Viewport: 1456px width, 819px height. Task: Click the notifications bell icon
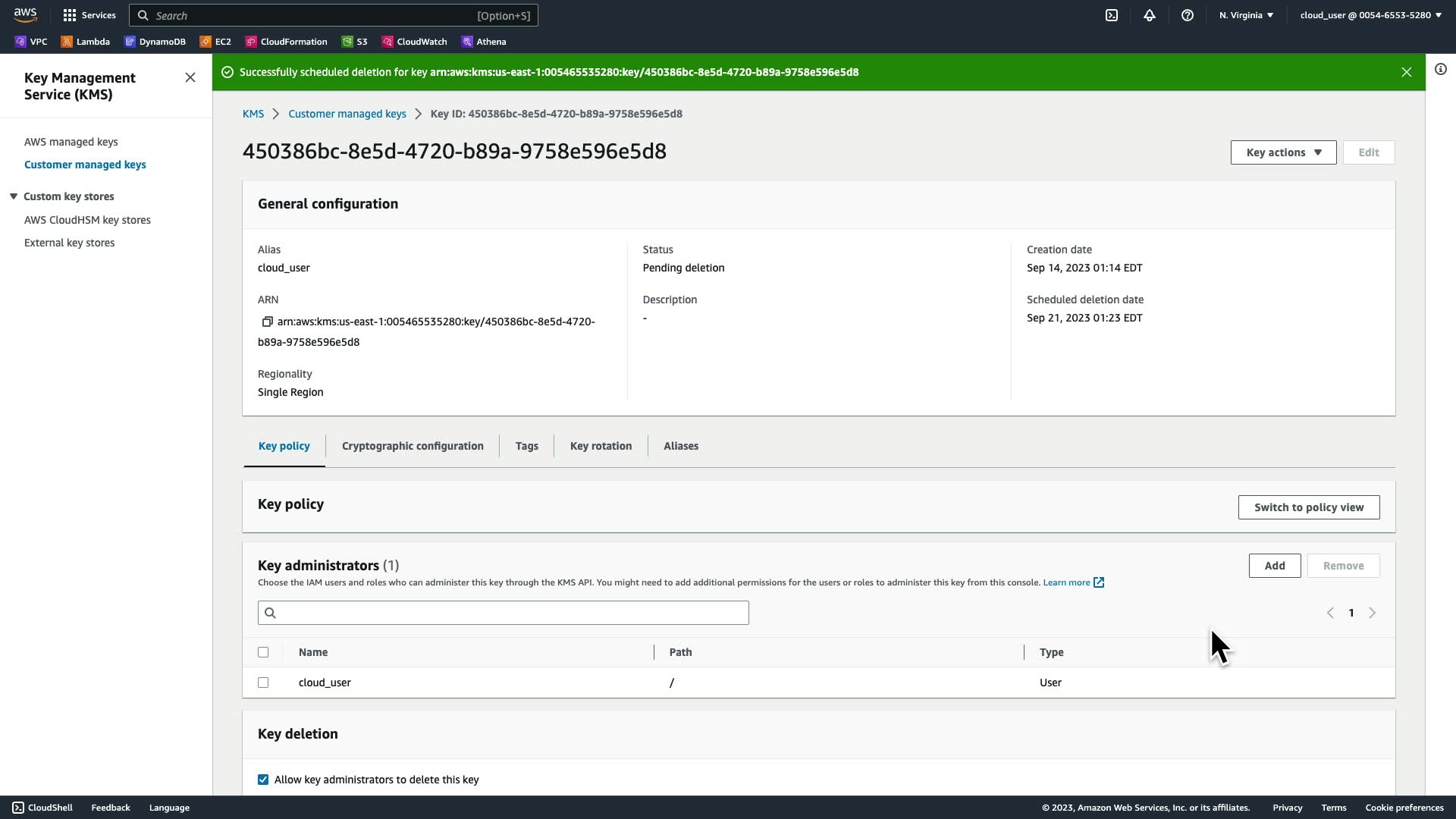tap(1149, 15)
